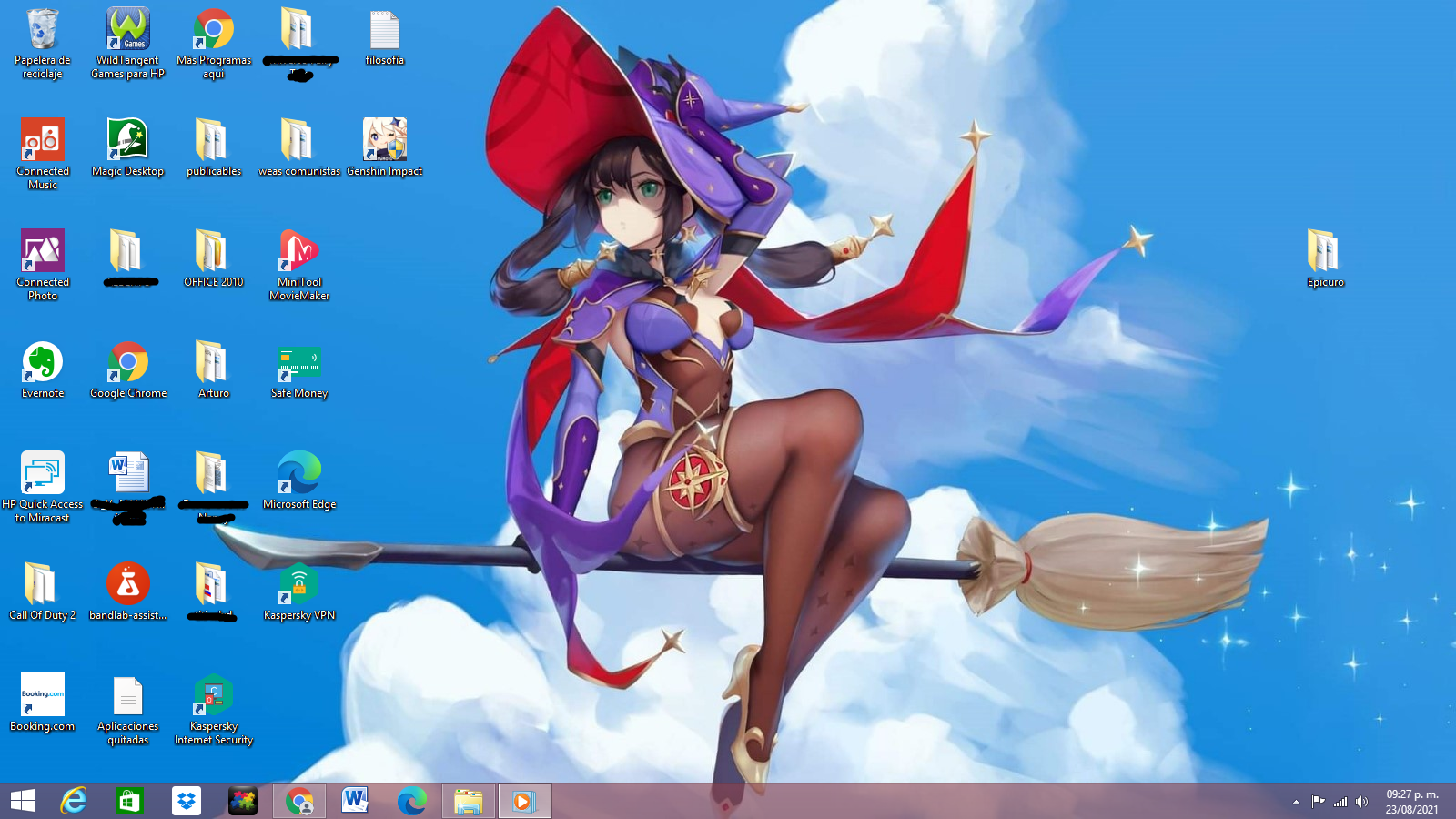Open network signal tray icon
1456x819 pixels.
click(x=1340, y=802)
